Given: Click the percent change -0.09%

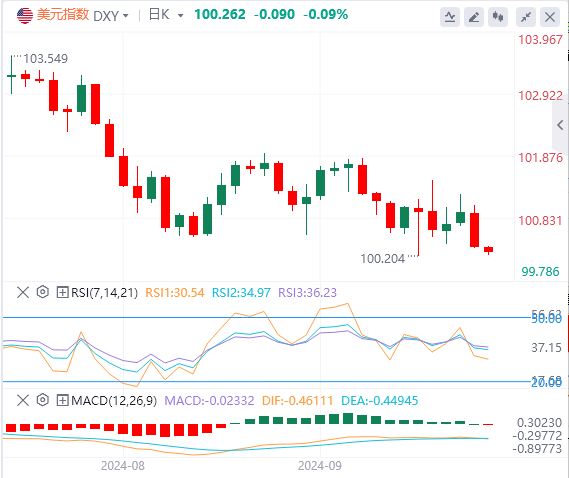Looking at the screenshot, I should tap(326, 15).
